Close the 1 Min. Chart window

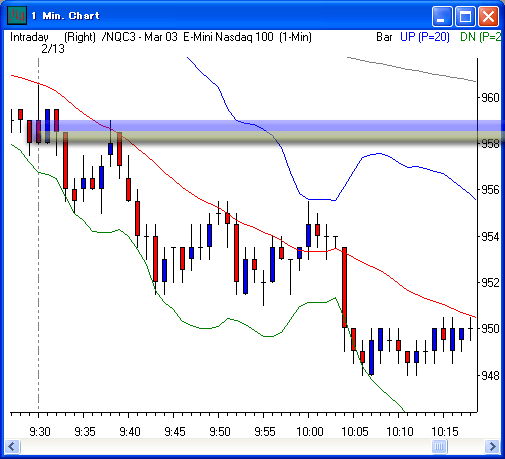click(x=488, y=16)
